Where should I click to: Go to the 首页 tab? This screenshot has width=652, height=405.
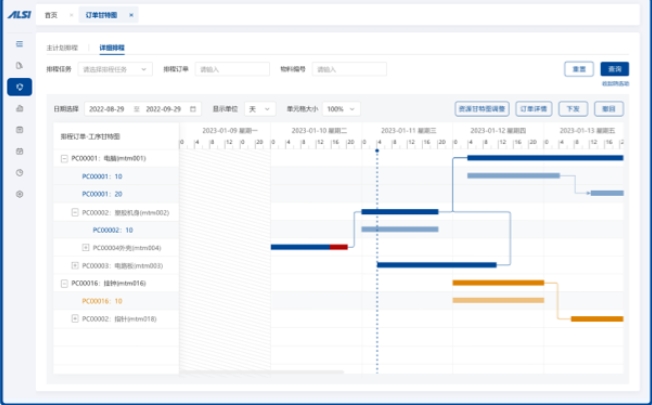tap(51, 15)
